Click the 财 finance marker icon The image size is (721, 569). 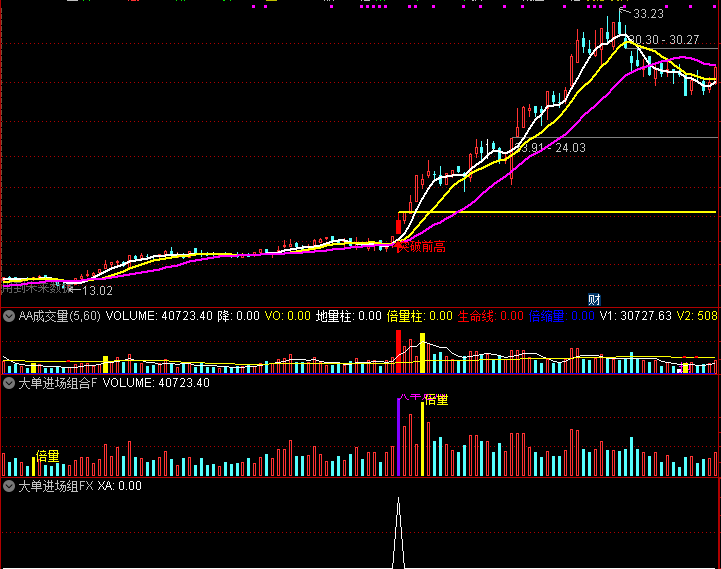[594, 300]
